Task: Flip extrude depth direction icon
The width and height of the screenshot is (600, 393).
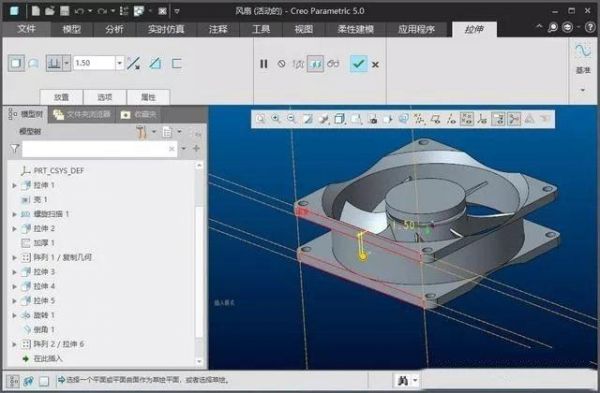Action: coord(133,63)
